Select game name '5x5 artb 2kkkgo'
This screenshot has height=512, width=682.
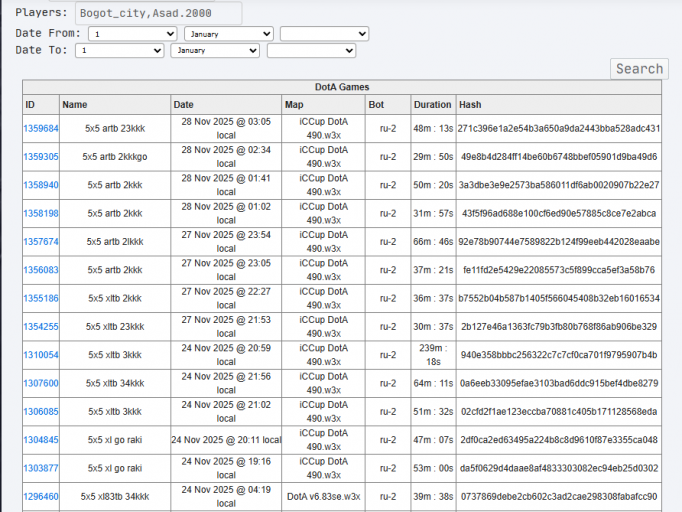115,157
